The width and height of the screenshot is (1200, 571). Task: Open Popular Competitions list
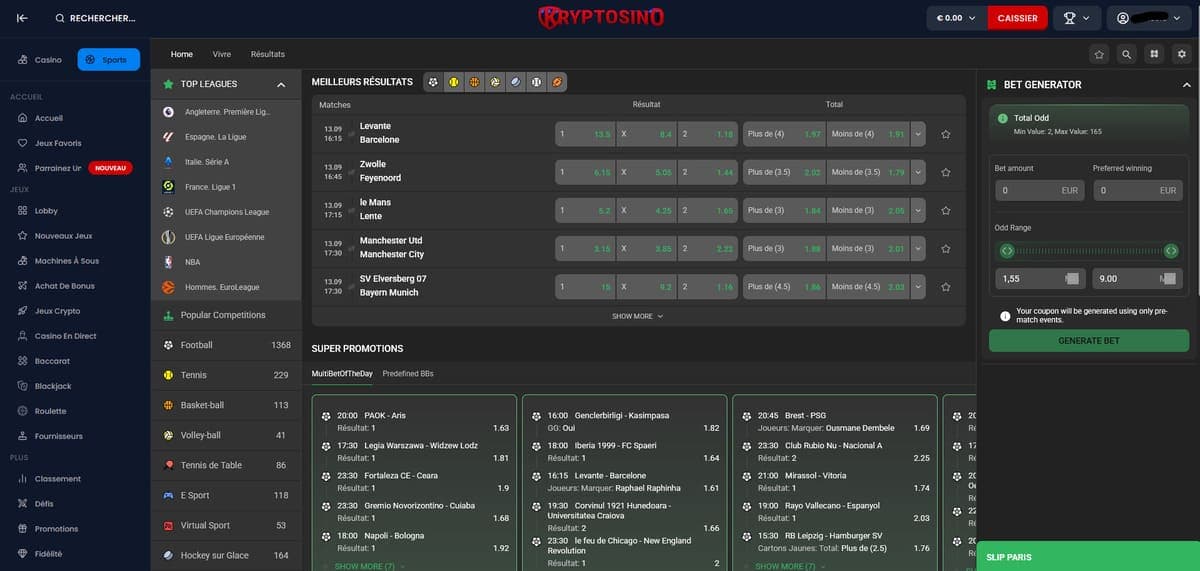(226, 315)
